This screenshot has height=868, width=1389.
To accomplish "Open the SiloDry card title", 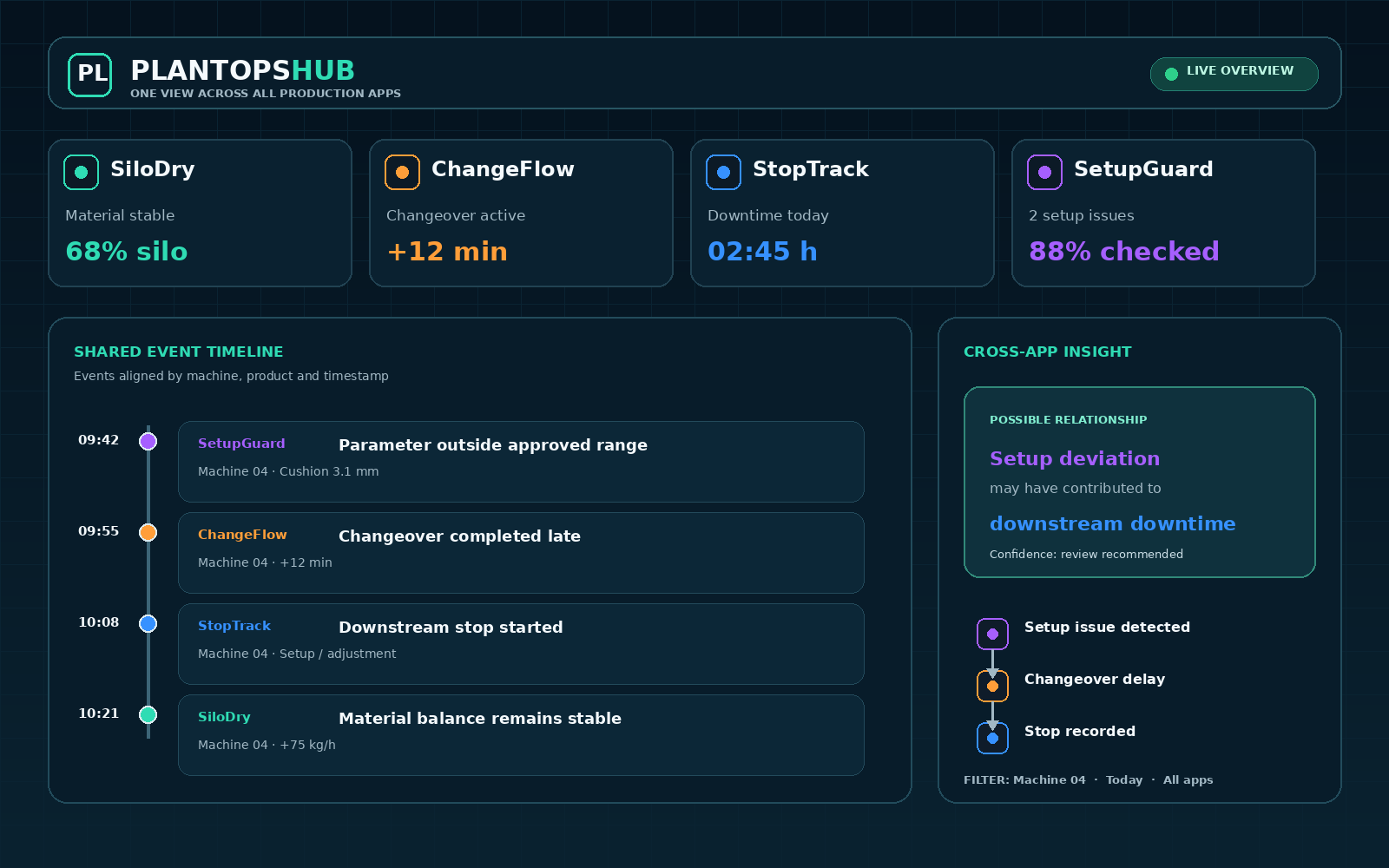I will pyautogui.click(x=152, y=169).
